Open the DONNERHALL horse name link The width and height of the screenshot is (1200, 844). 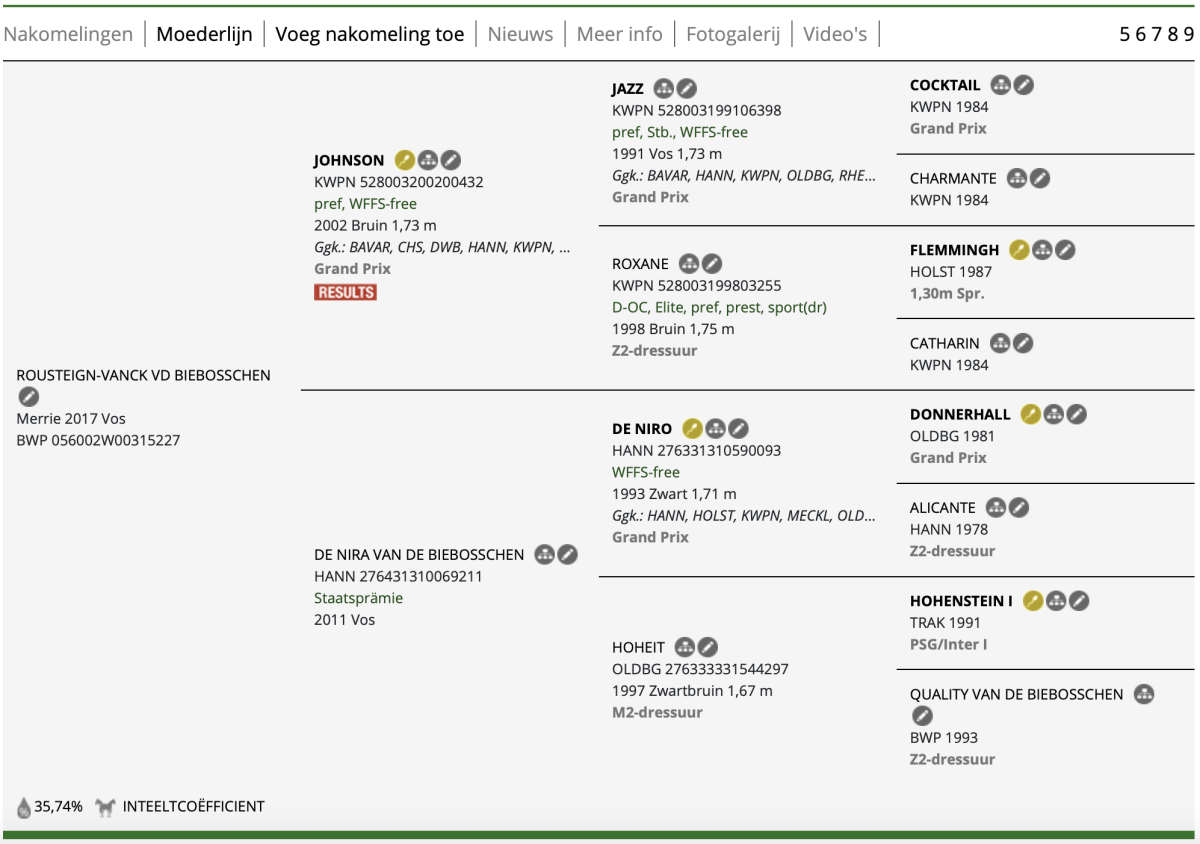pos(961,414)
